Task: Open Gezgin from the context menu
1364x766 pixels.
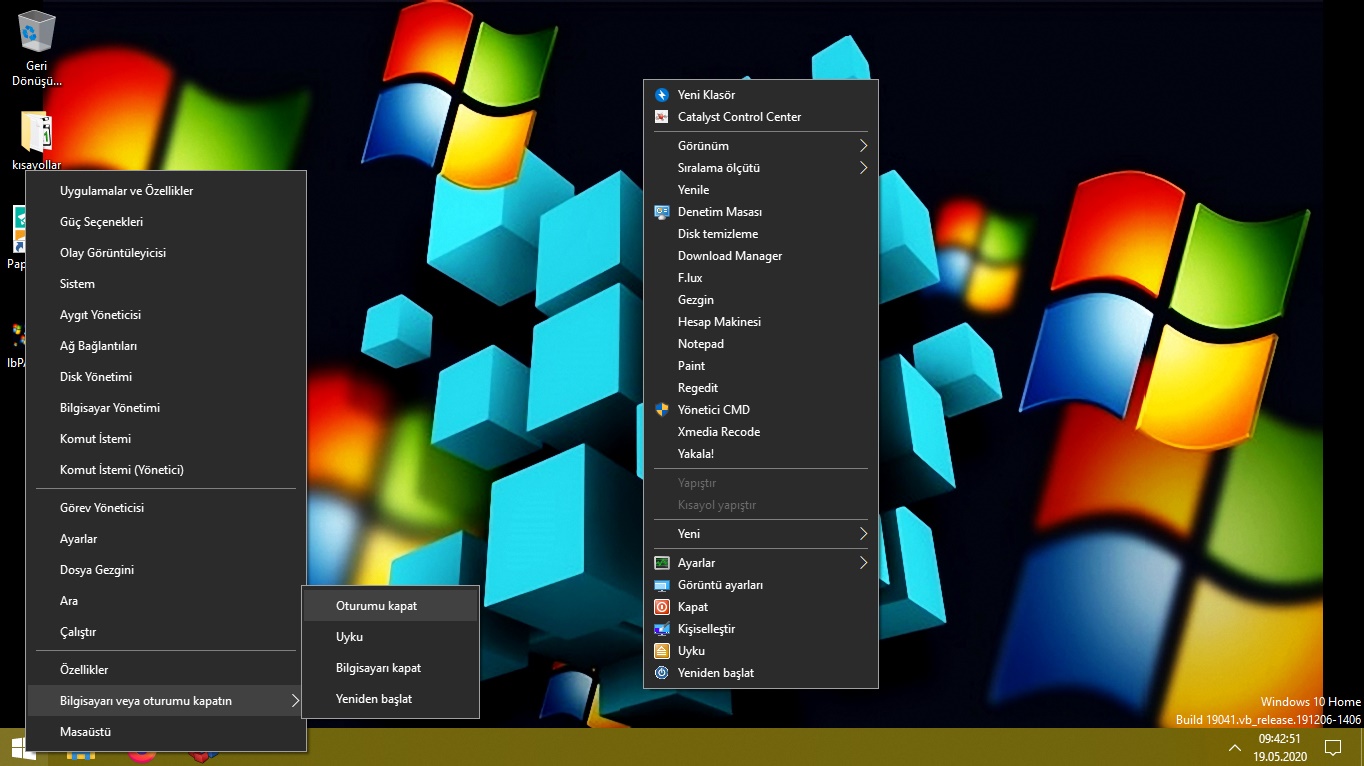Action: [x=761, y=300]
